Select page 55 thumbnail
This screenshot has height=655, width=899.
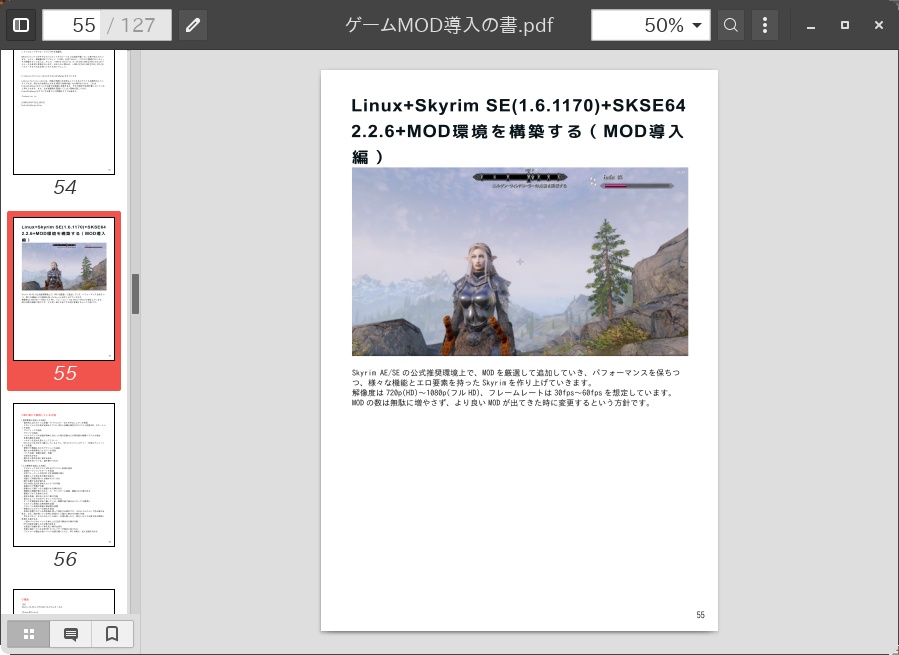tap(64, 289)
